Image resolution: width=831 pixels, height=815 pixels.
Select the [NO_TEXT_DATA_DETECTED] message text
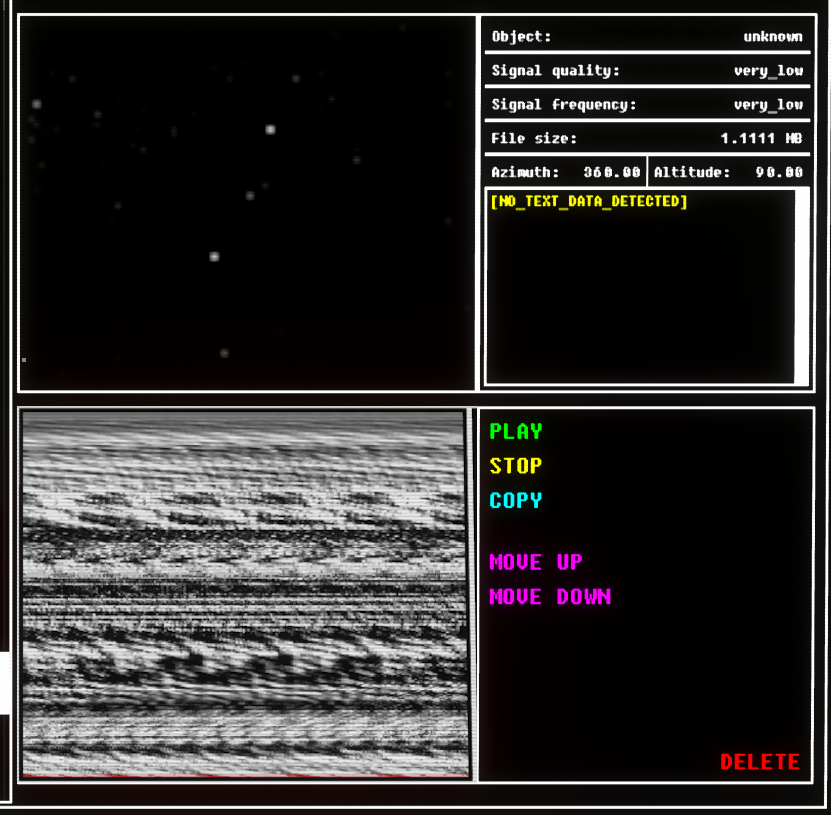589,202
